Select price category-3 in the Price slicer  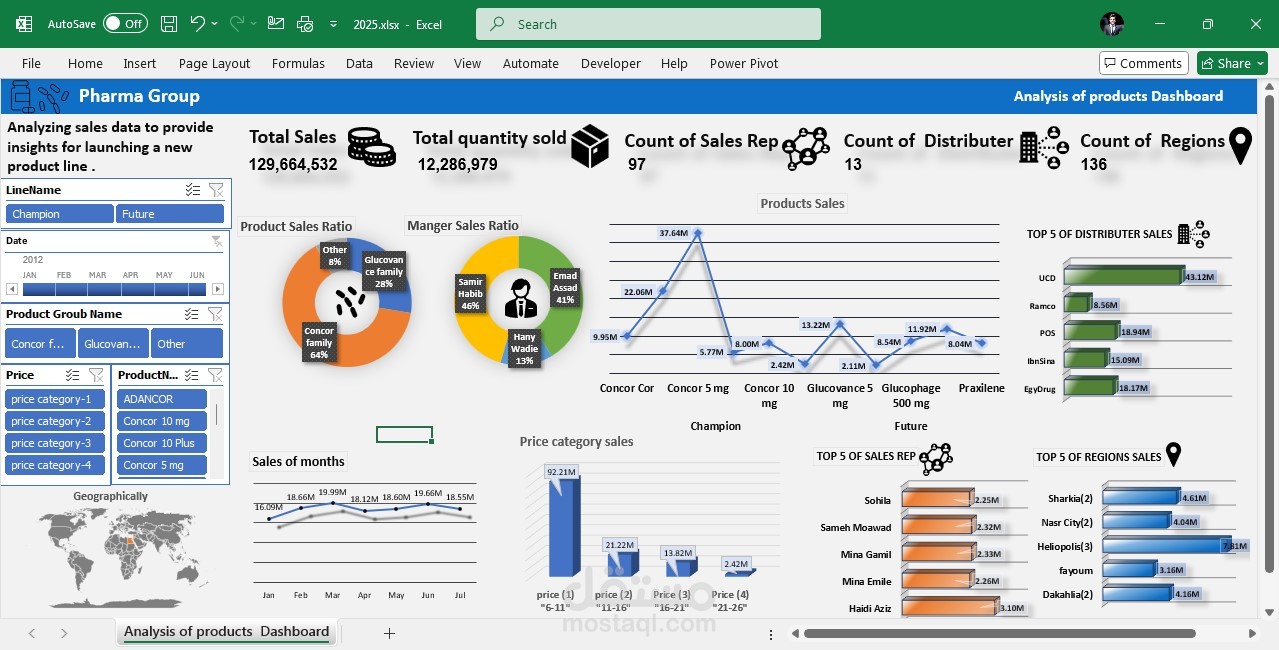click(54, 443)
